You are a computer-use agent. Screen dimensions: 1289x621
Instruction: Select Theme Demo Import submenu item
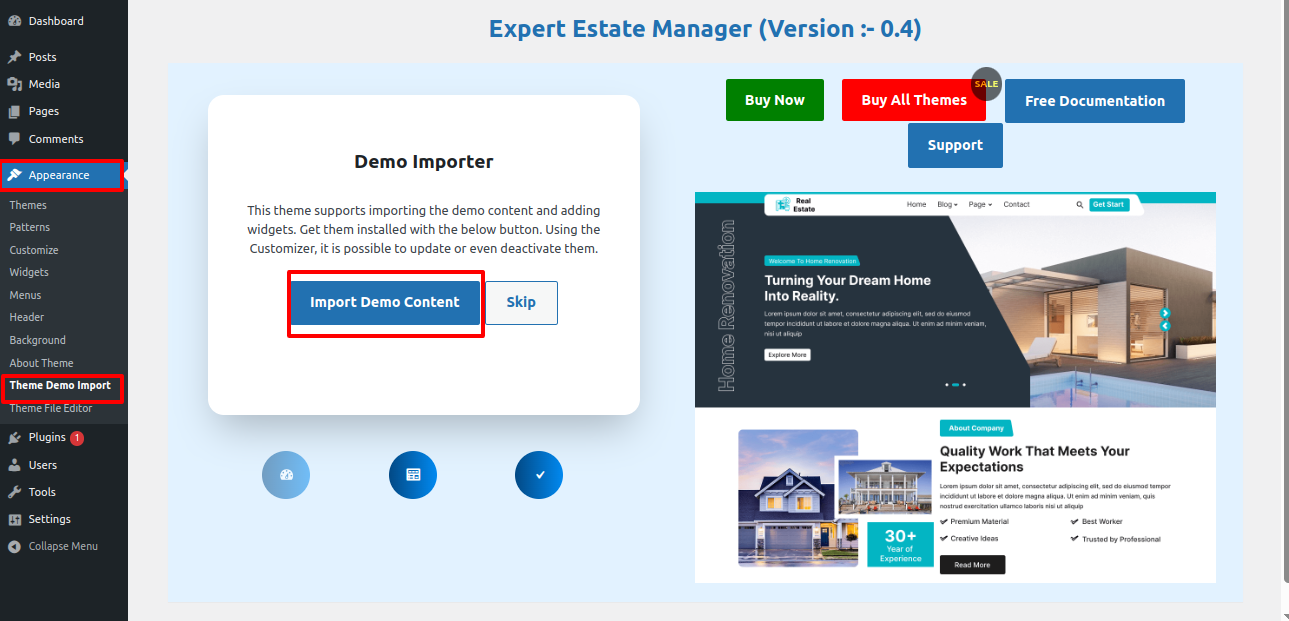point(60,385)
